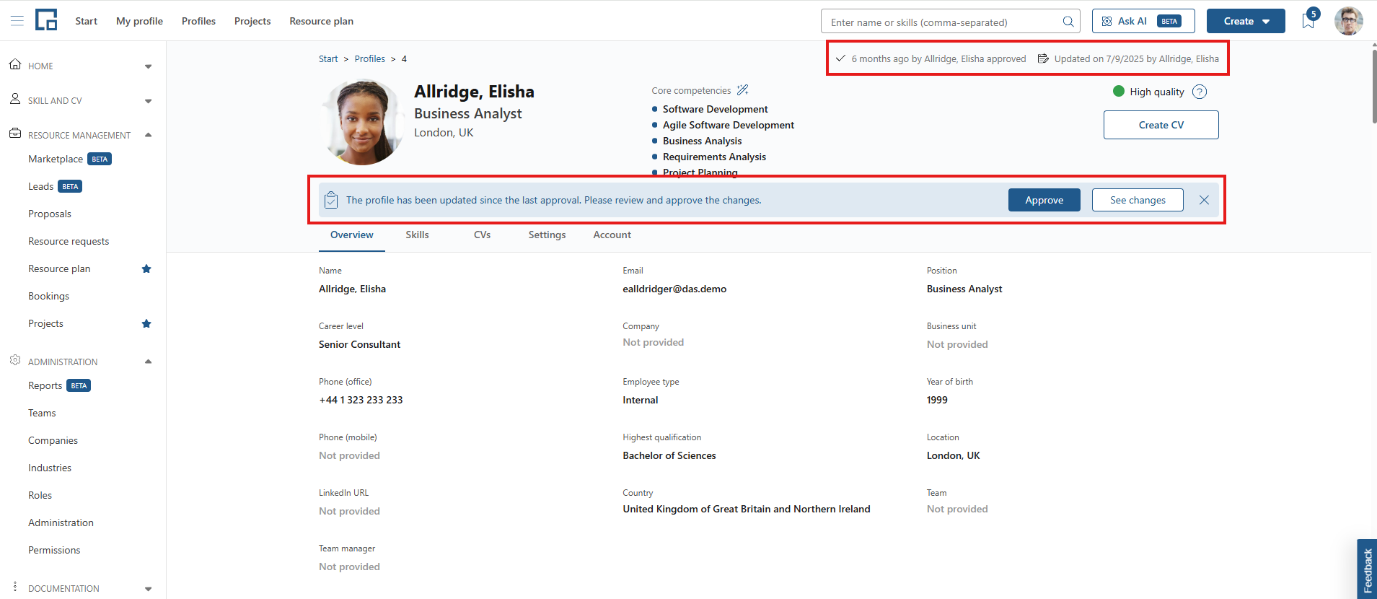The image size is (1377, 599).
Task: Go to Start in top navigation
Action: [x=86, y=21]
